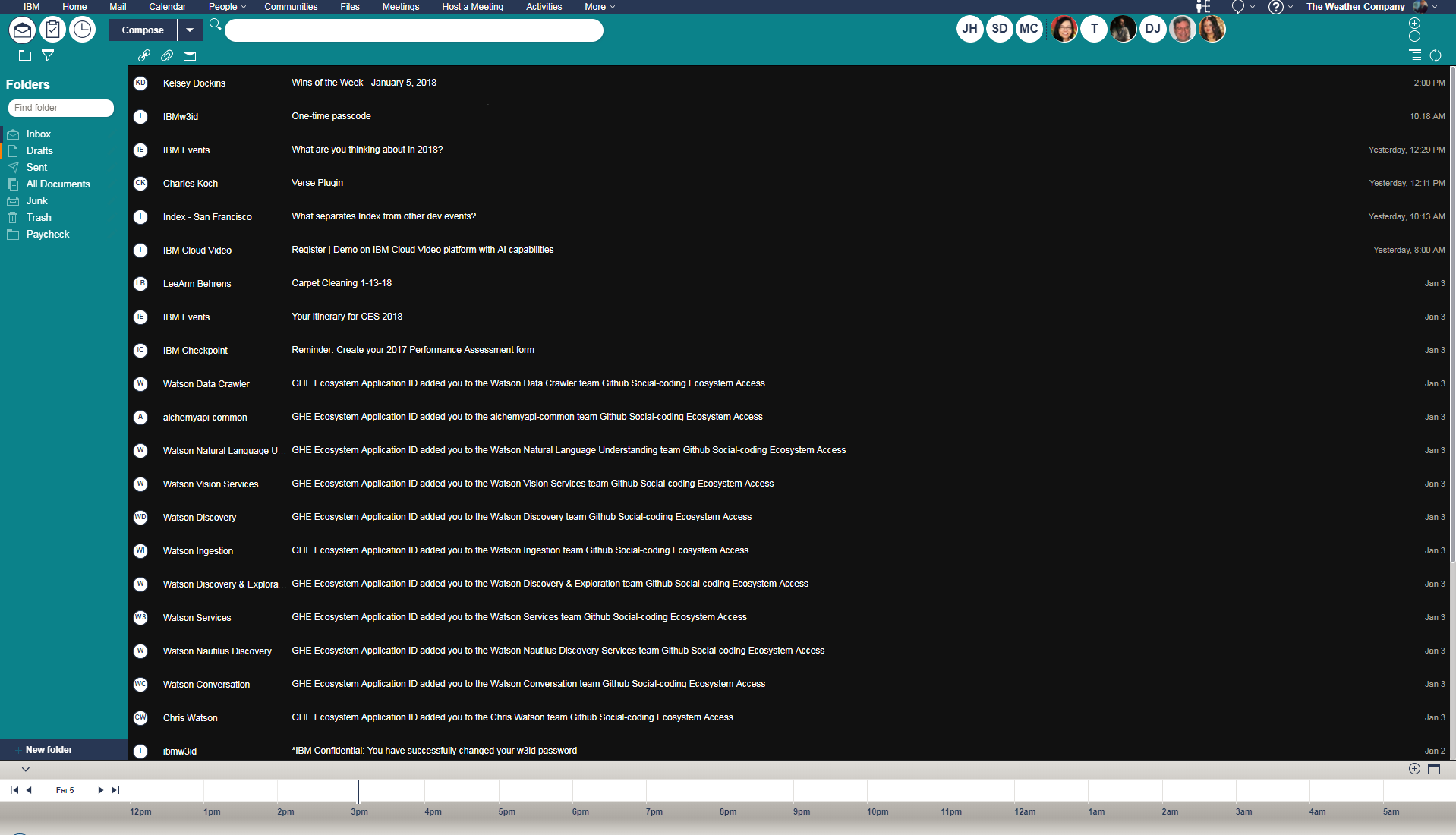Click the folder icon above Folders heading

coord(25,55)
